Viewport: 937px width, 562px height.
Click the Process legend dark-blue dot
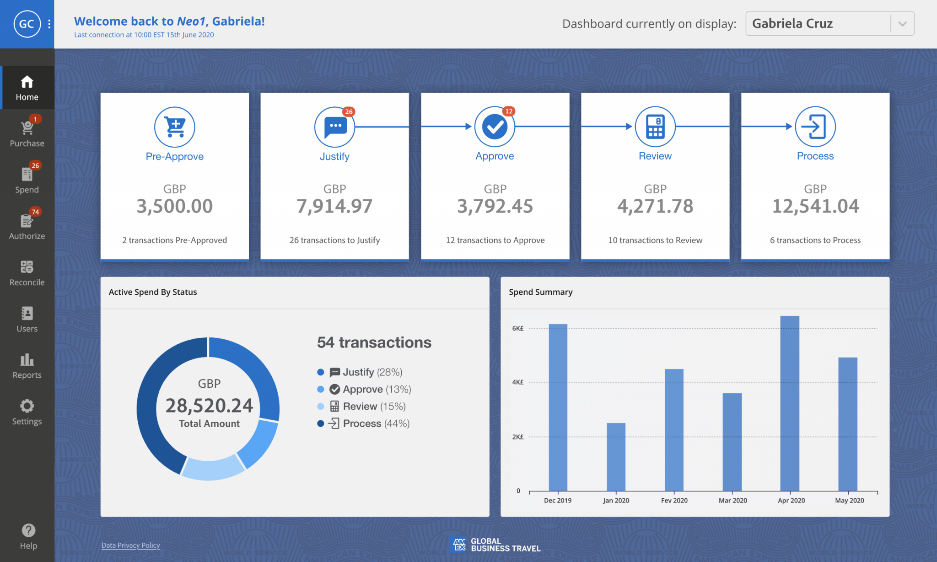click(320, 423)
